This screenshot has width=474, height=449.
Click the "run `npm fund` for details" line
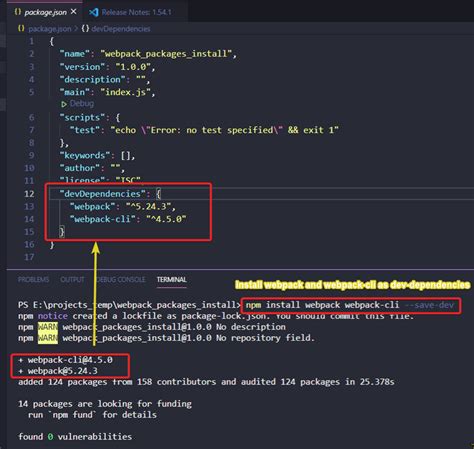[x=92, y=415]
